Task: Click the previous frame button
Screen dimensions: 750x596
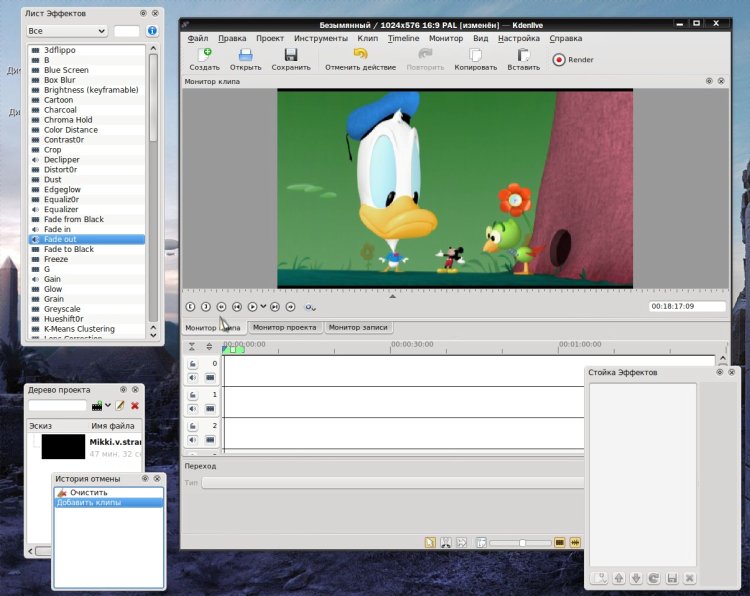Action: coord(237,307)
